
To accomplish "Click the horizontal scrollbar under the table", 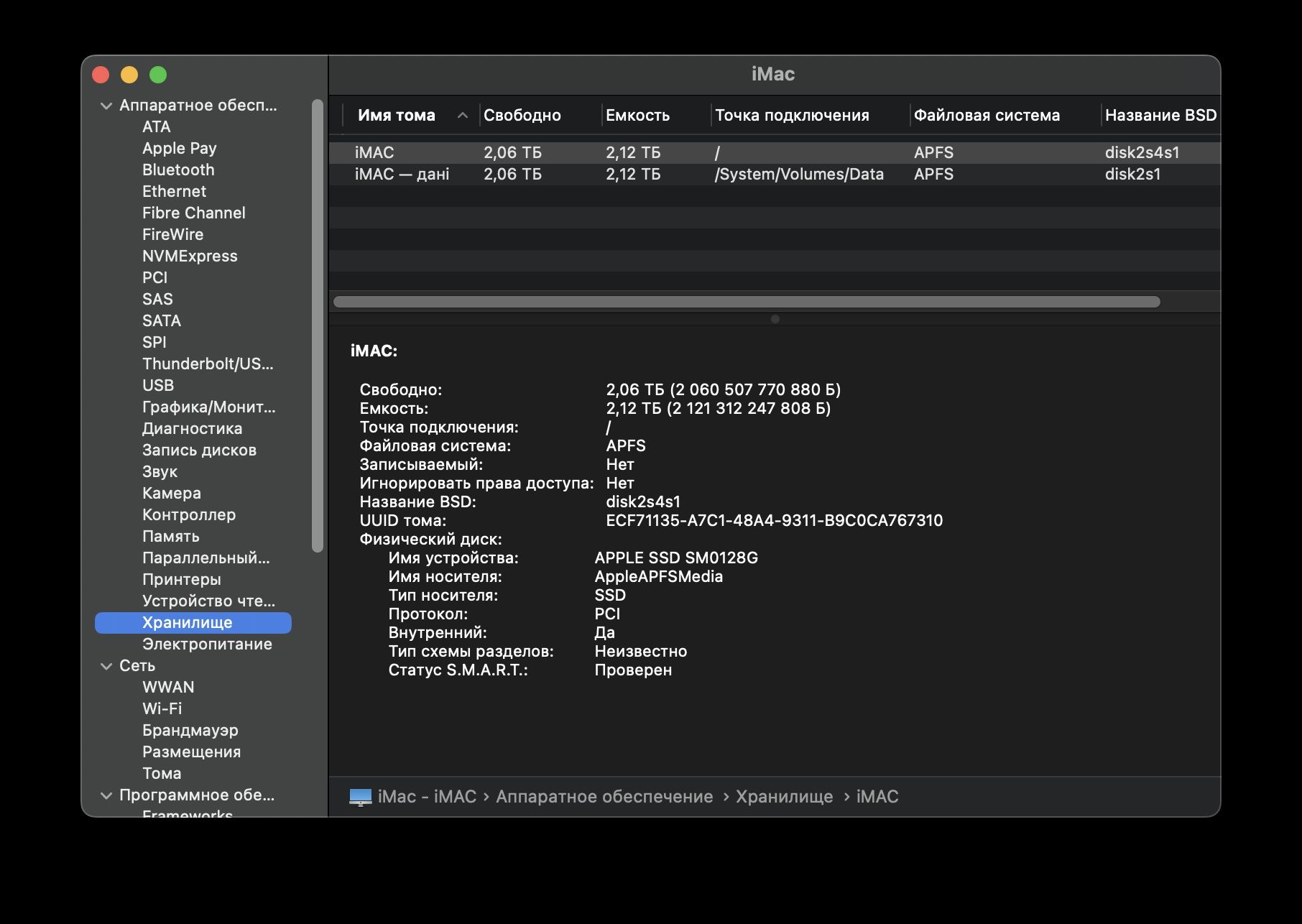I will [747, 302].
